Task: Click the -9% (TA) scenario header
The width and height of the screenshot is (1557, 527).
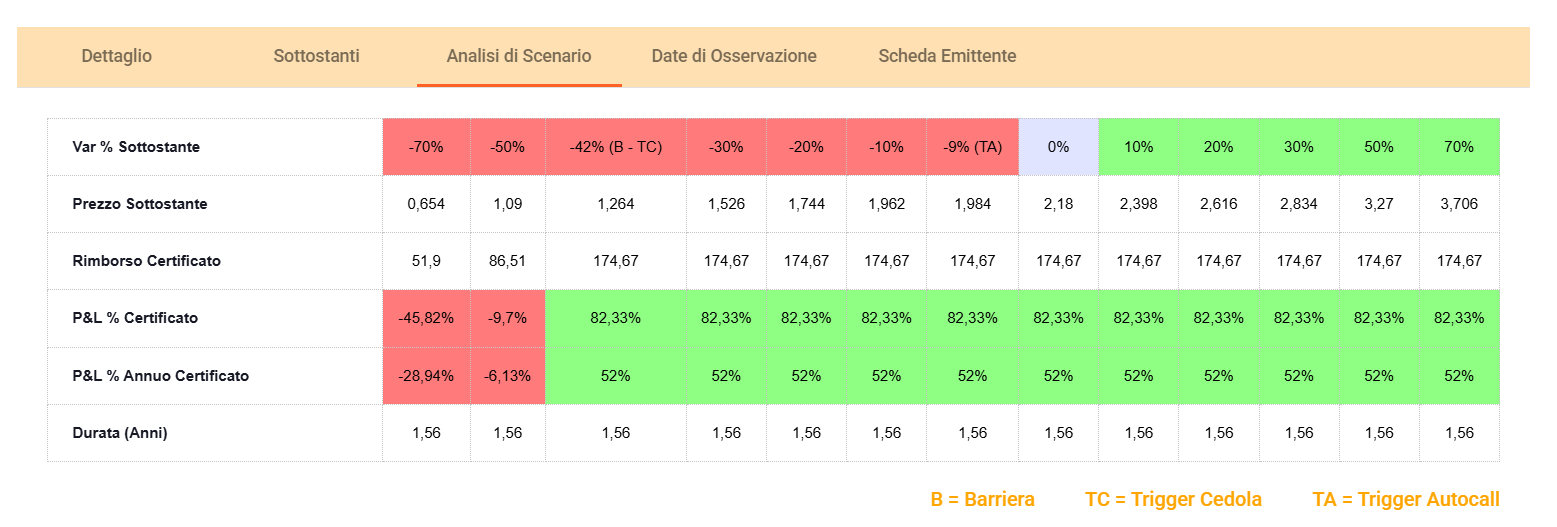Action: [x=972, y=147]
